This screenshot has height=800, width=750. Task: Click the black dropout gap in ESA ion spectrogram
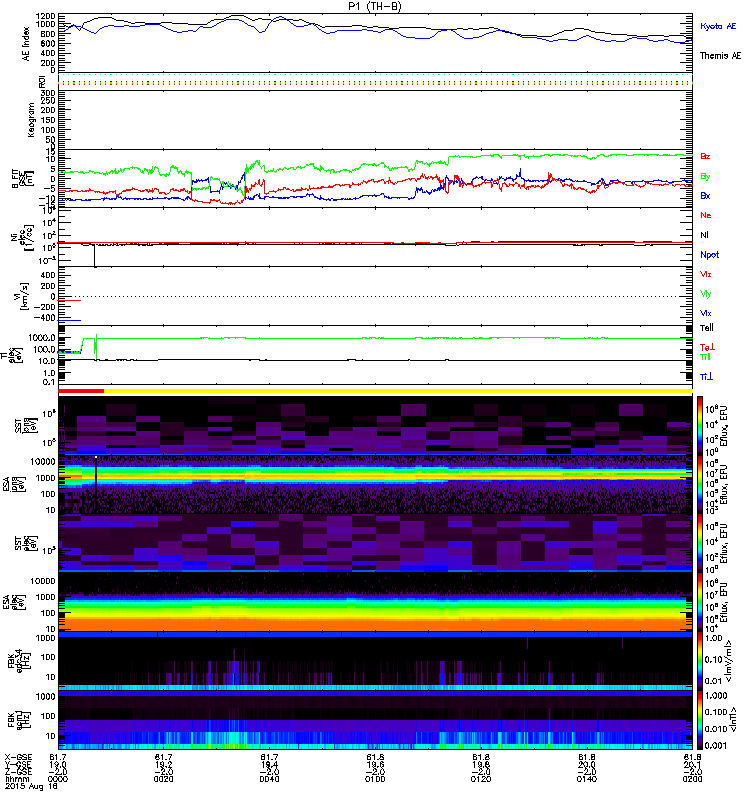[x=96, y=484]
